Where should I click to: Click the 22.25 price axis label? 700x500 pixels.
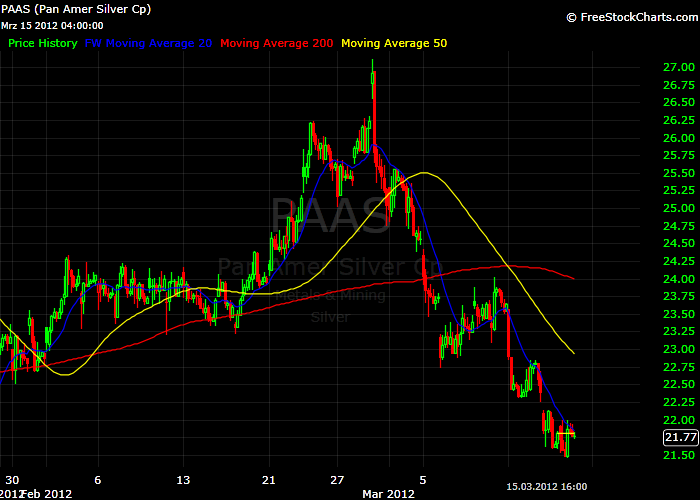pyautogui.click(x=679, y=402)
